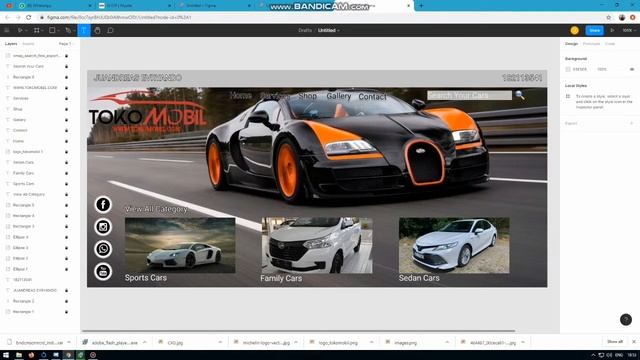
Task: Click the Drafts breadcrumb link
Action: [305, 30]
